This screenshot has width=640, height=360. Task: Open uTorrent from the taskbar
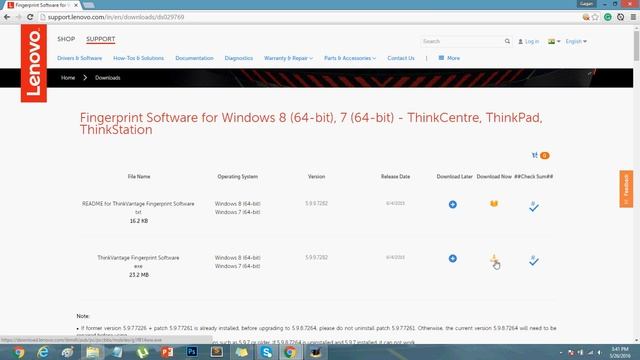pyautogui.click(x=142, y=352)
